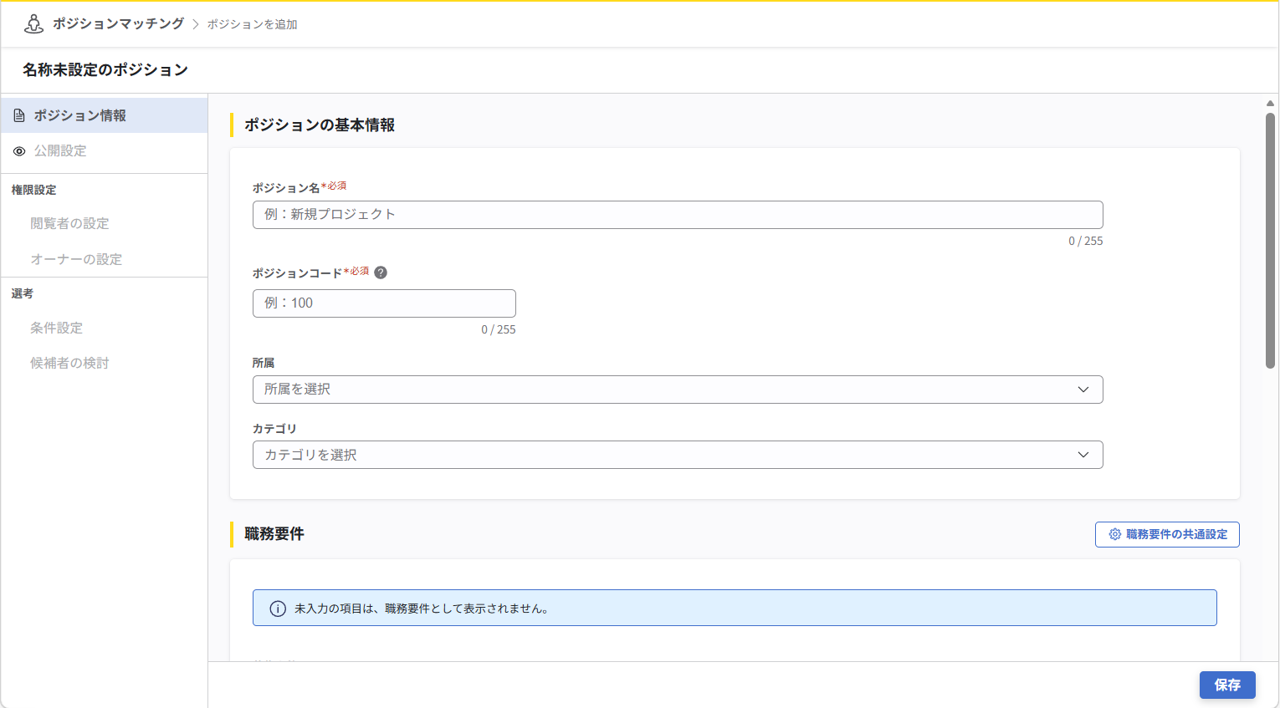1280x708 pixels.
Task: Click the notice text 未入力の項目は、職務要件として表示されません。
Action: click(421, 608)
